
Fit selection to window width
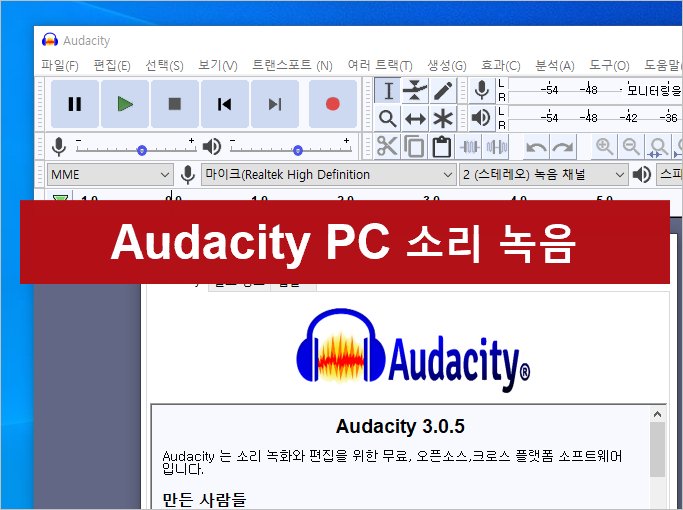(658, 147)
